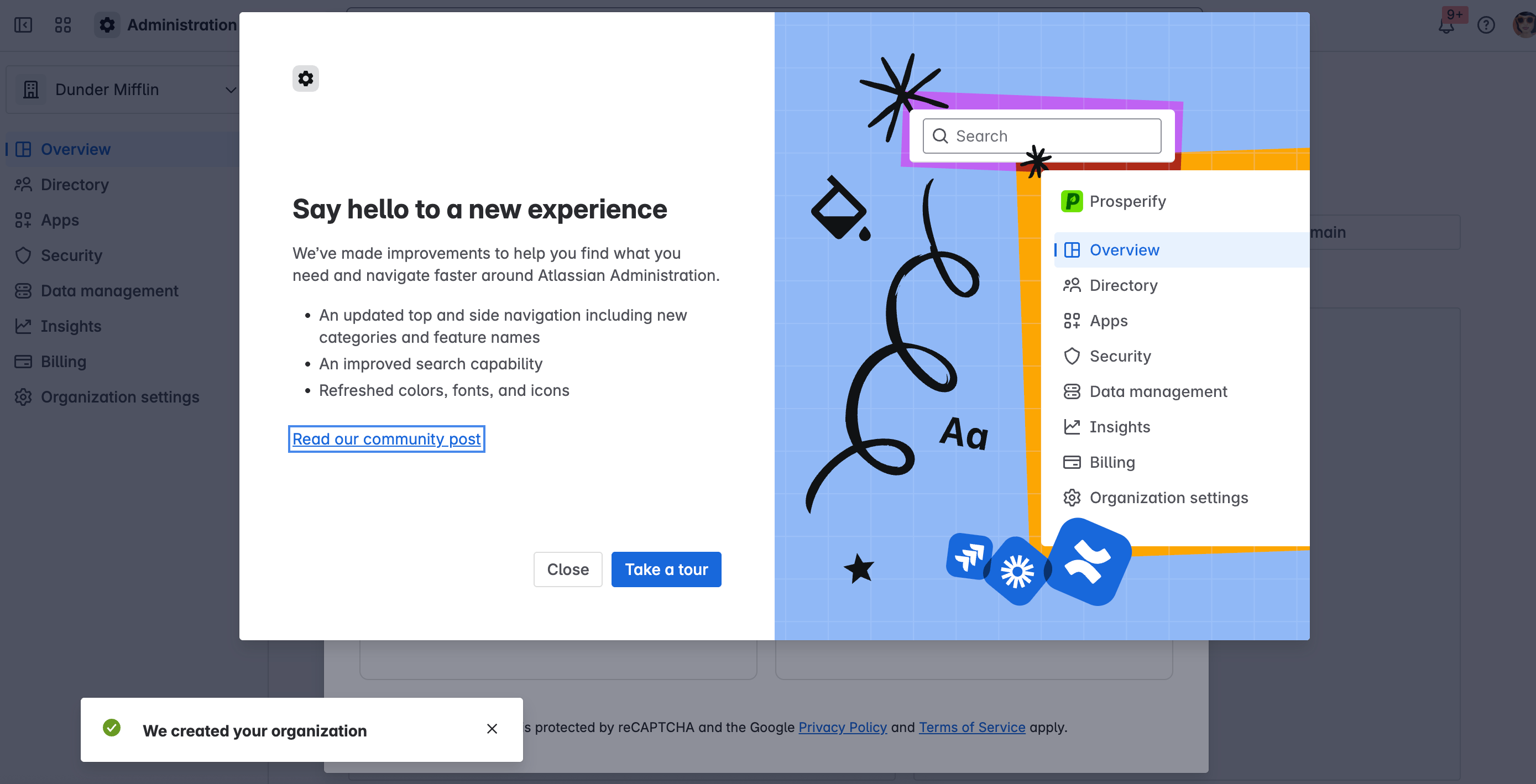The width and height of the screenshot is (1536, 784).
Task: Click the green success check icon
Action: click(x=112, y=728)
